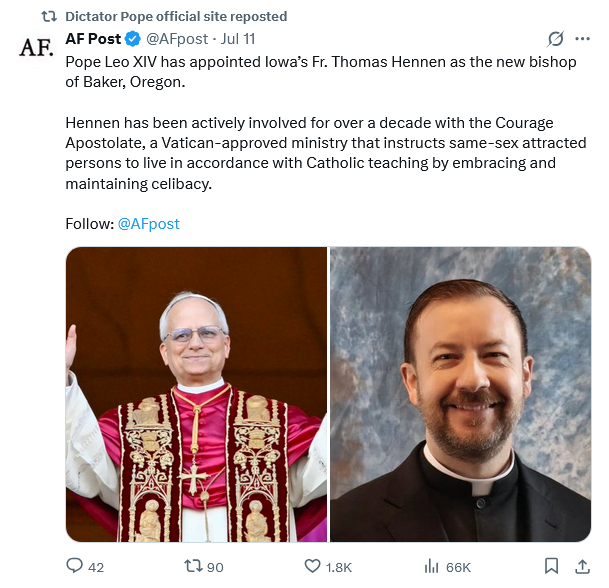Open the left photo of the pope

(x=196, y=394)
